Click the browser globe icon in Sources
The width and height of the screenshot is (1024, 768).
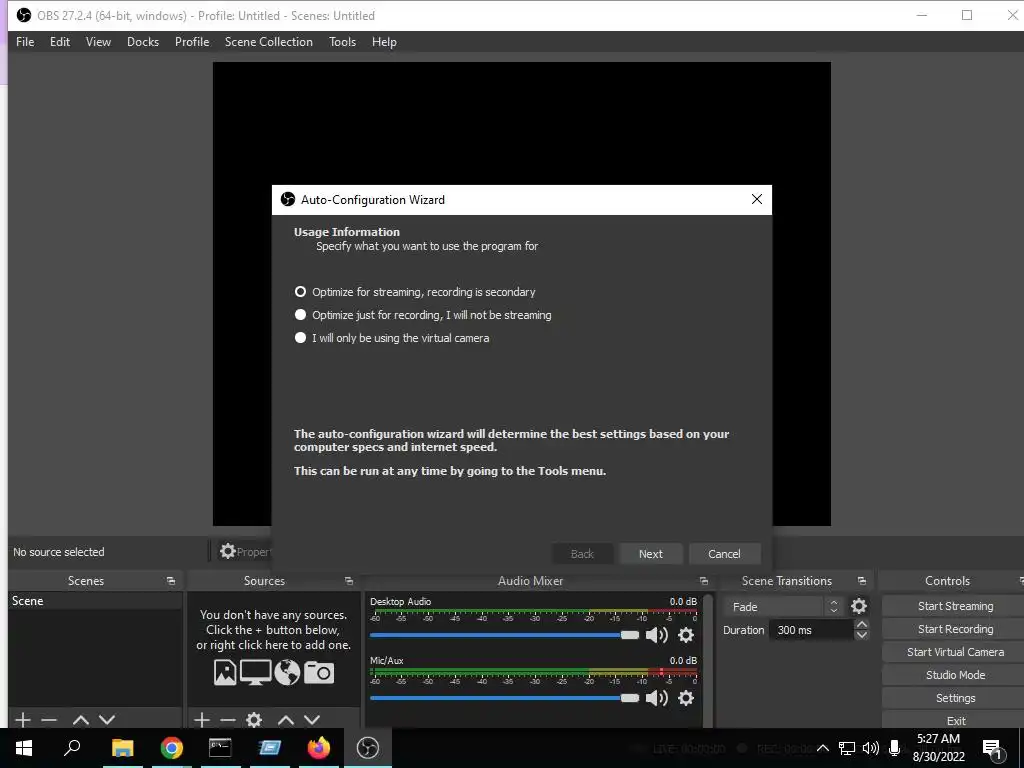click(287, 672)
